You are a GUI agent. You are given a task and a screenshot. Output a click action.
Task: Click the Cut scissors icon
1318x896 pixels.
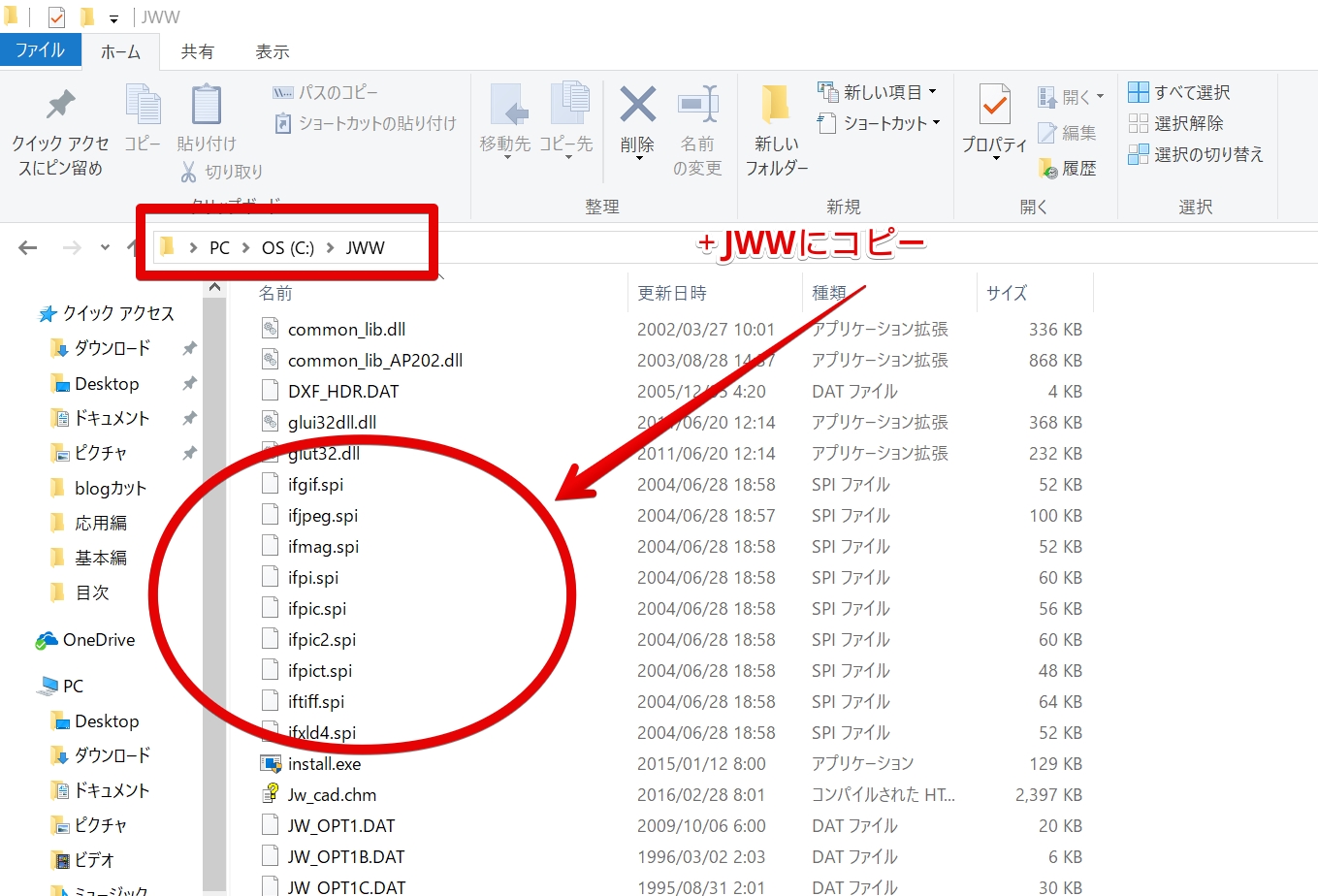click(189, 172)
